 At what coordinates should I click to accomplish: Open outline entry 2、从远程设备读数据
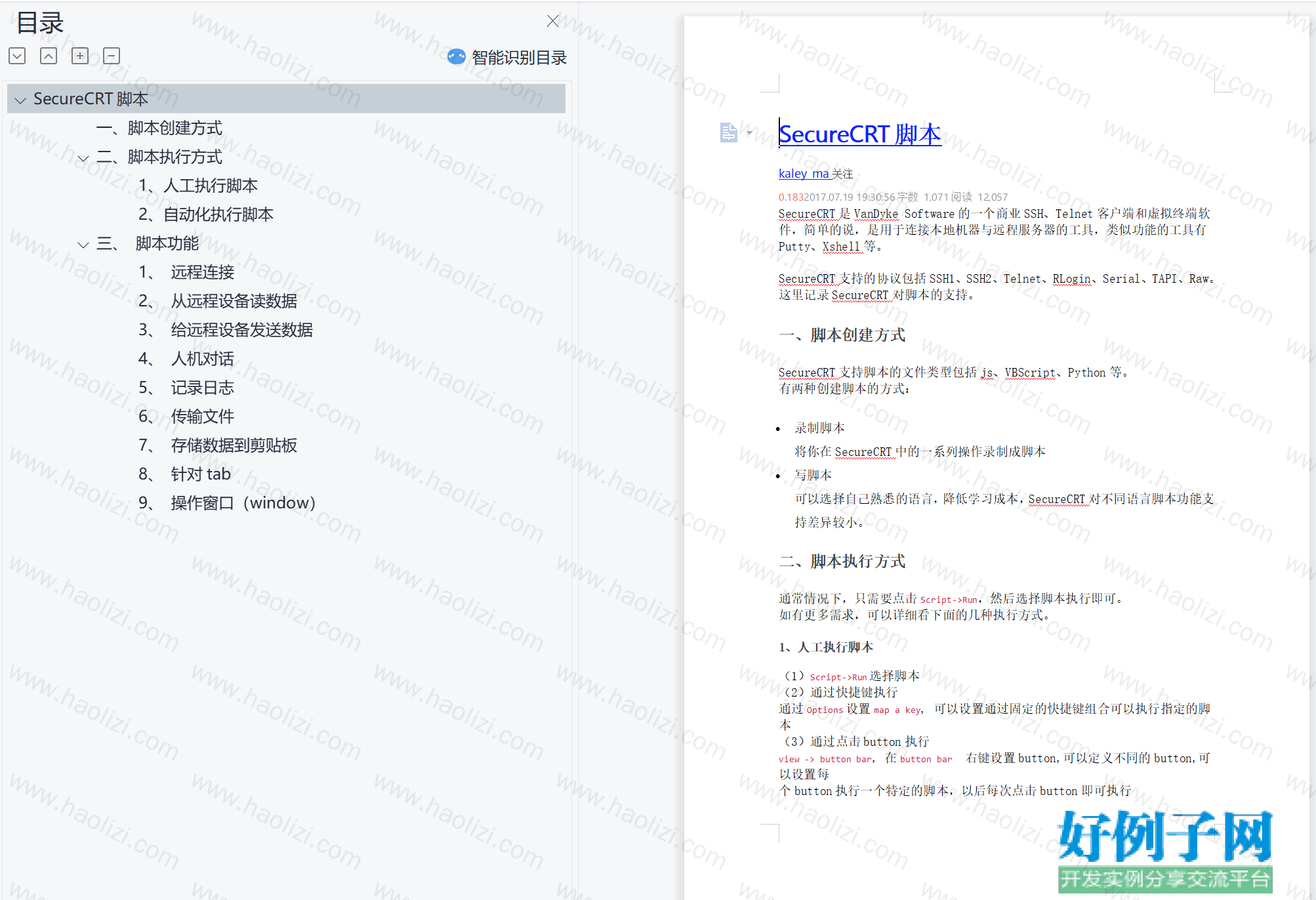tap(218, 301)
